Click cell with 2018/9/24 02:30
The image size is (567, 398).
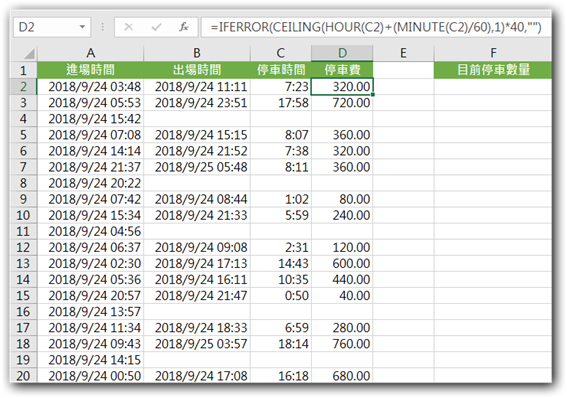(x=90, y=263)
